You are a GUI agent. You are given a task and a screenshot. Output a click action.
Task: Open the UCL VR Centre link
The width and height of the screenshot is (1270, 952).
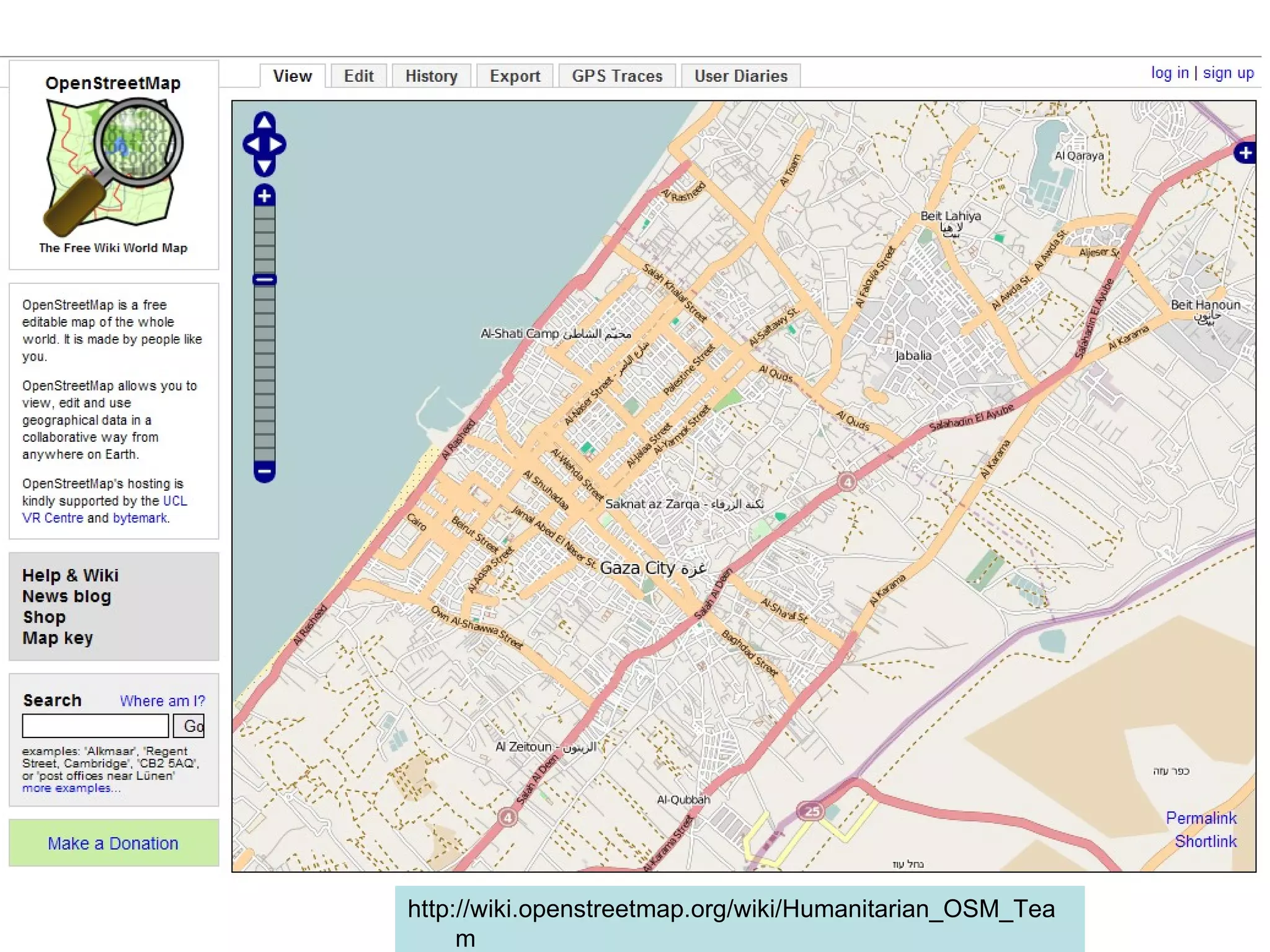coord(104,509)
